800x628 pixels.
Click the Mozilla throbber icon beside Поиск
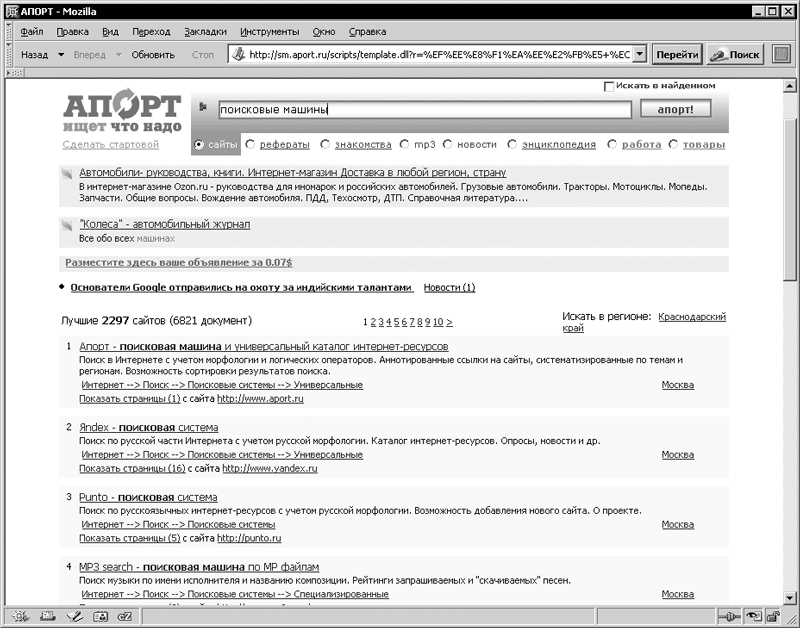pos(781,54)
